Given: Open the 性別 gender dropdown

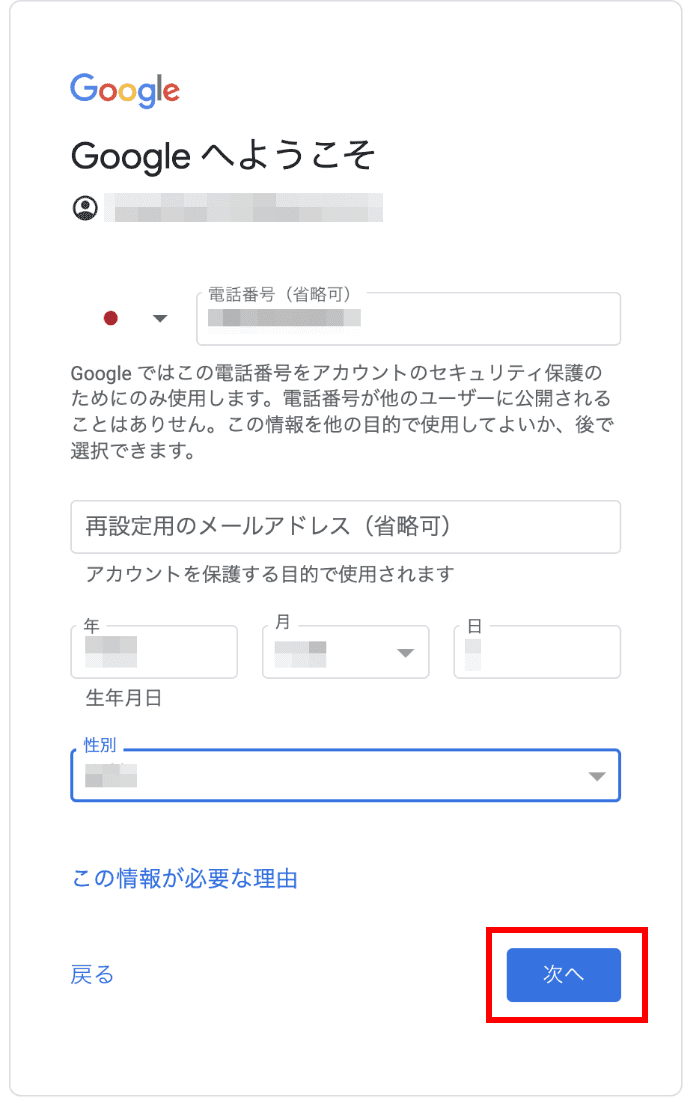Looking at the screenshot, I should (345, 775).
